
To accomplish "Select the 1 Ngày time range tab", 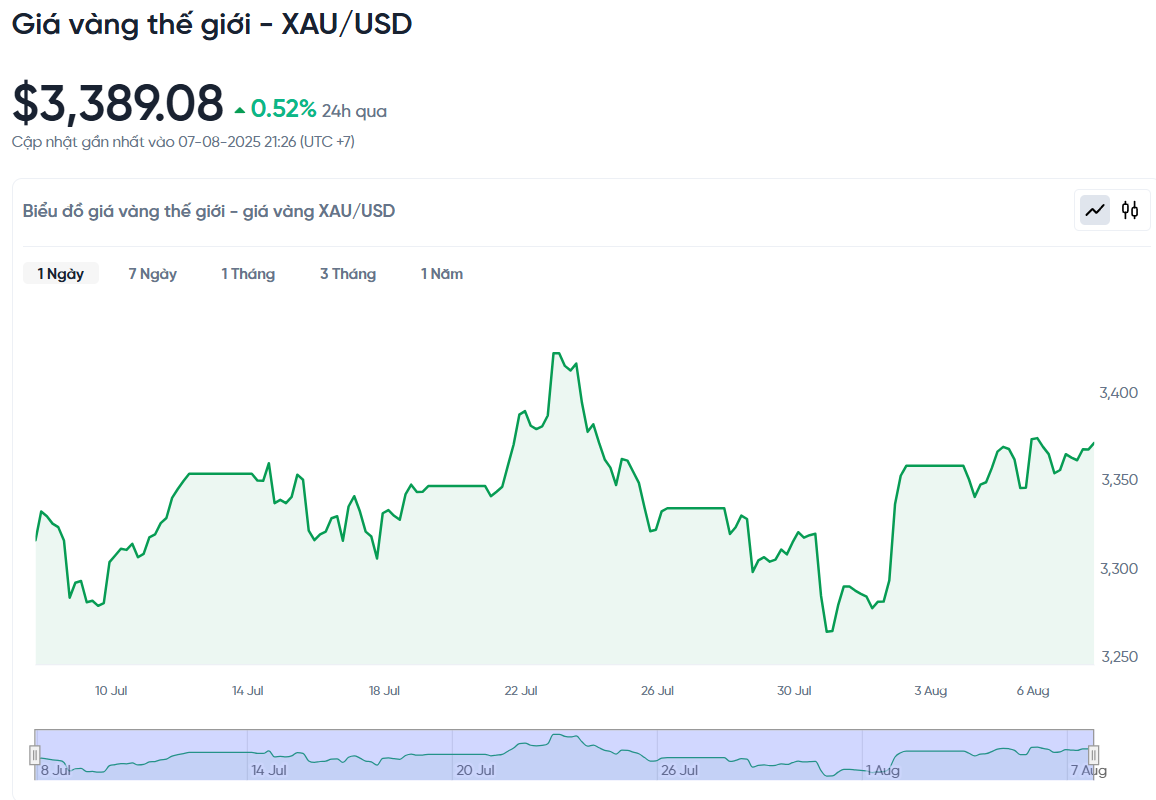I will (x=60, y=274).
